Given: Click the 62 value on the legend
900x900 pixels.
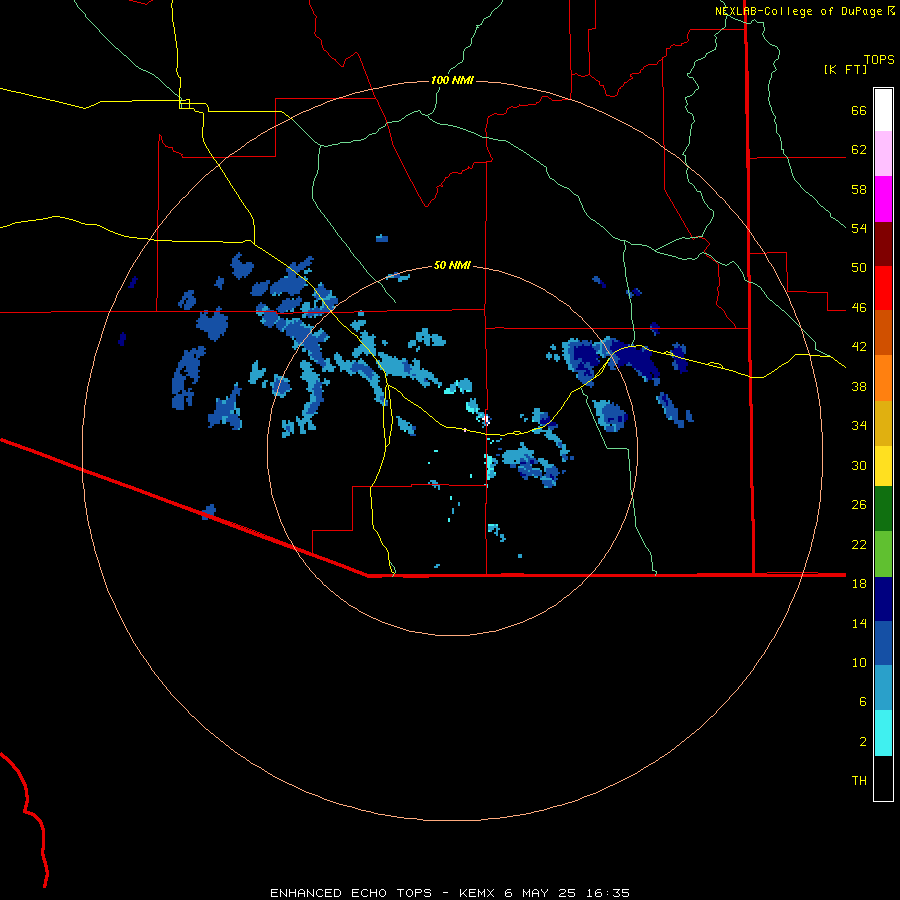Looking at the screenshot, I should 859,150.
